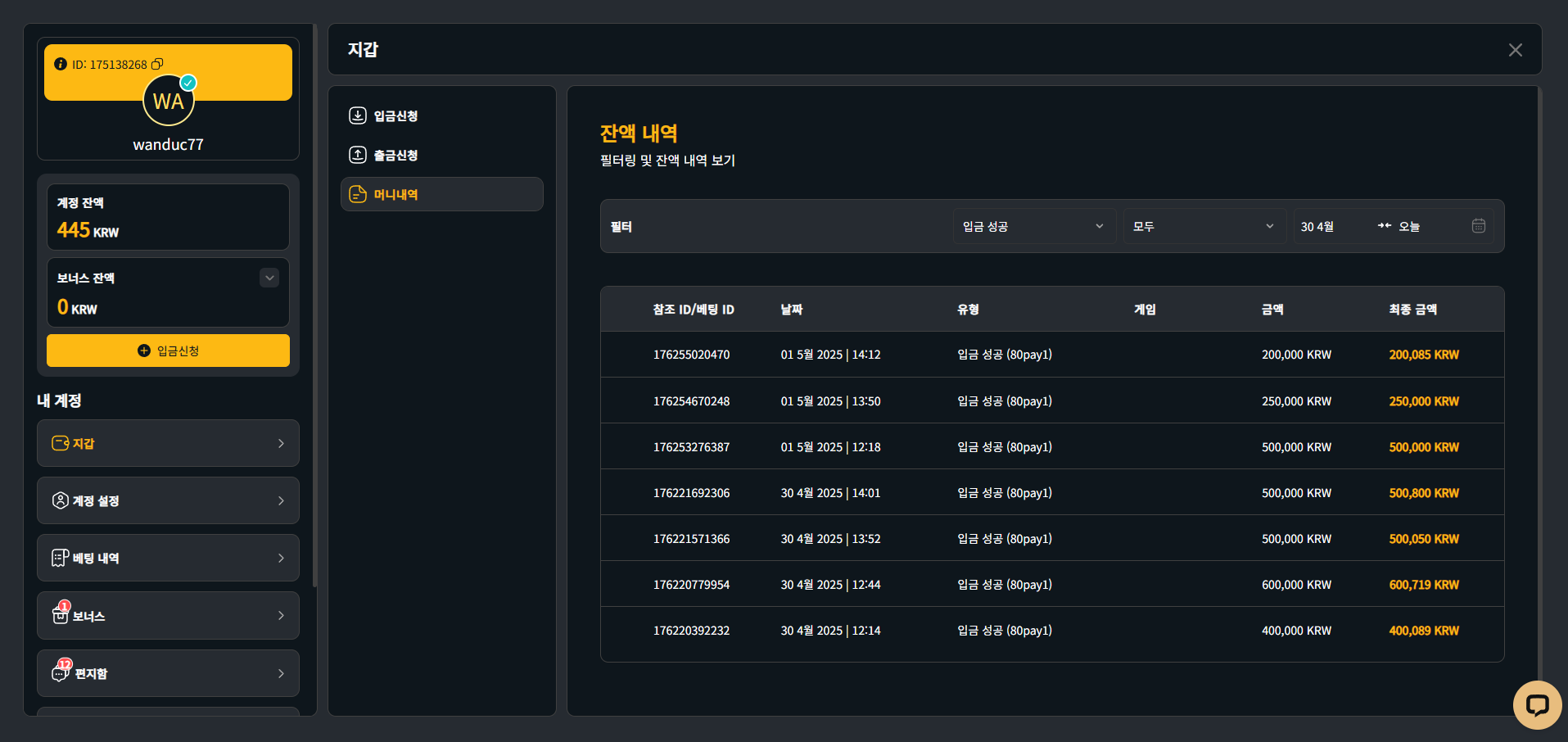Viewport: 1568px width, 742px height.
Task: Expand the bonus balance chevron
Action: click(269, 278)
